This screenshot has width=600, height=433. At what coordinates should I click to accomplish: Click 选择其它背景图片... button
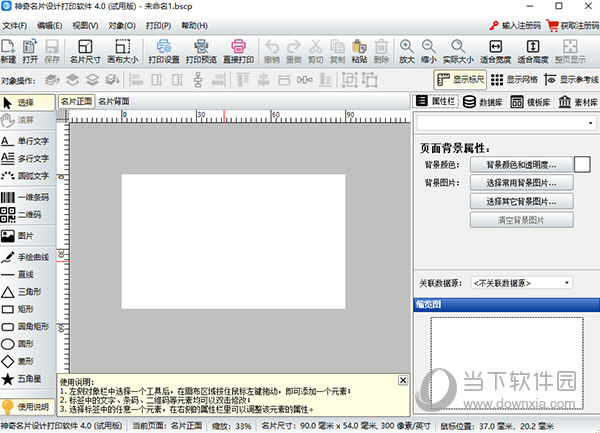pos(522,202)
